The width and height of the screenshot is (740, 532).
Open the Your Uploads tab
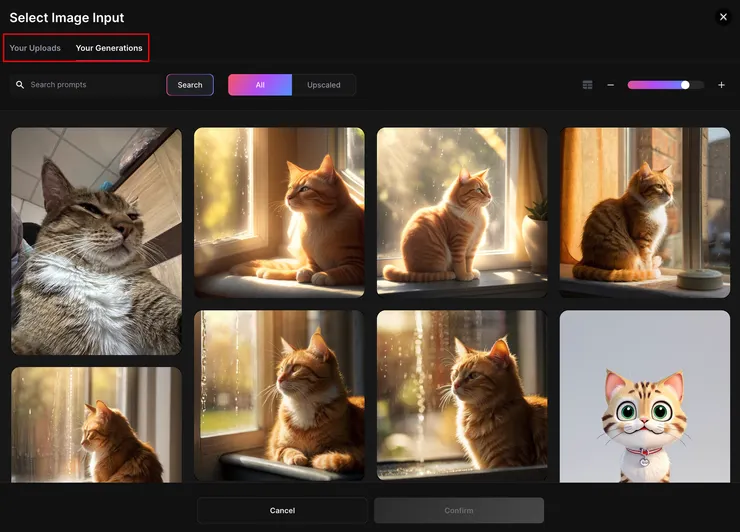pyautogui.click(x=35, y=48)
